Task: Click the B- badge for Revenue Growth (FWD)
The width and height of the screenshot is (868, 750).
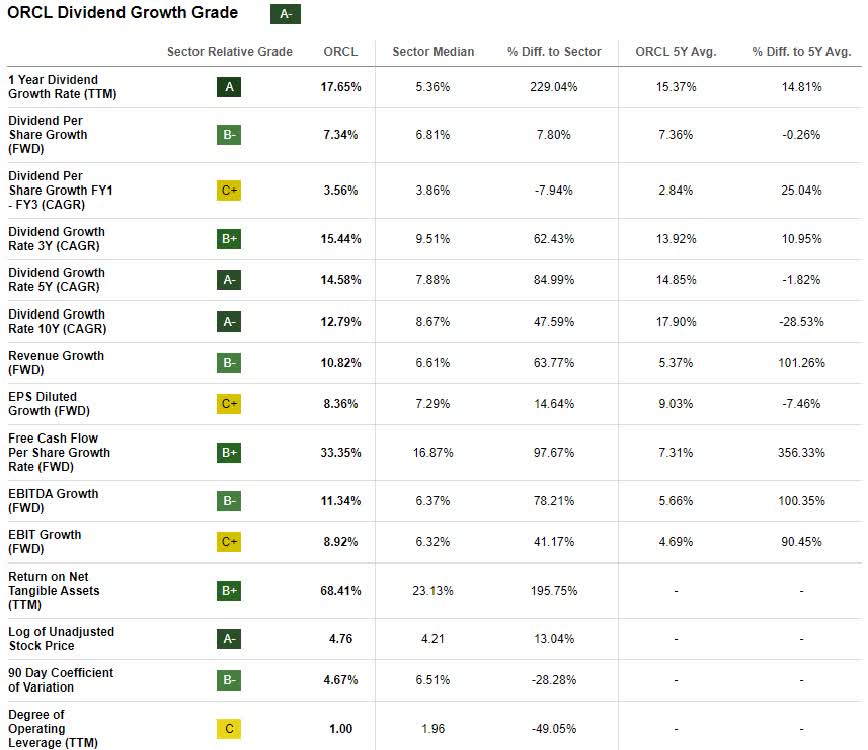Action: pos(229,362)
